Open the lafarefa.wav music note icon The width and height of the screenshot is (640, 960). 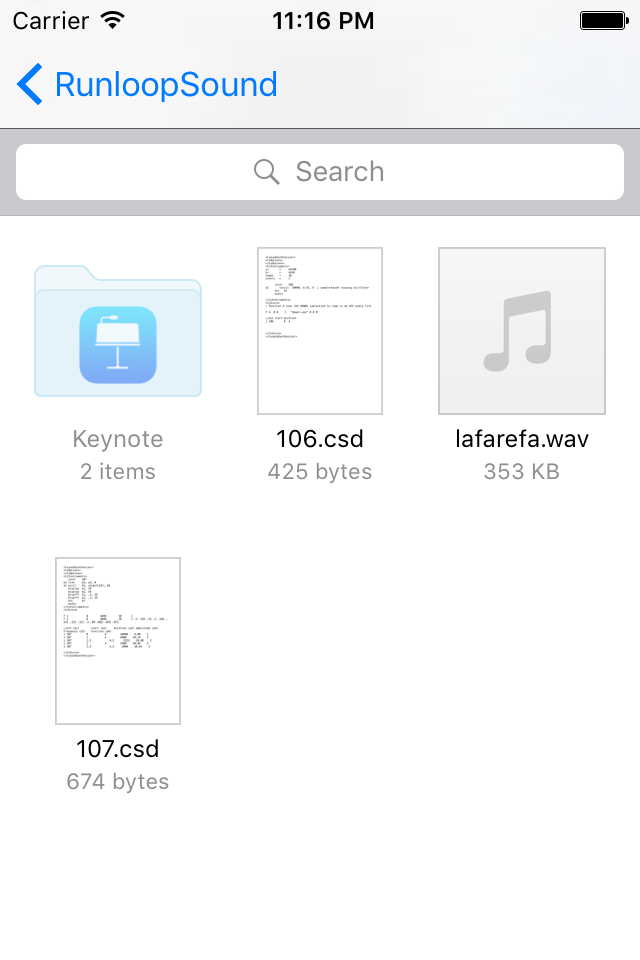pyautogui.click(x=522, y=331)
